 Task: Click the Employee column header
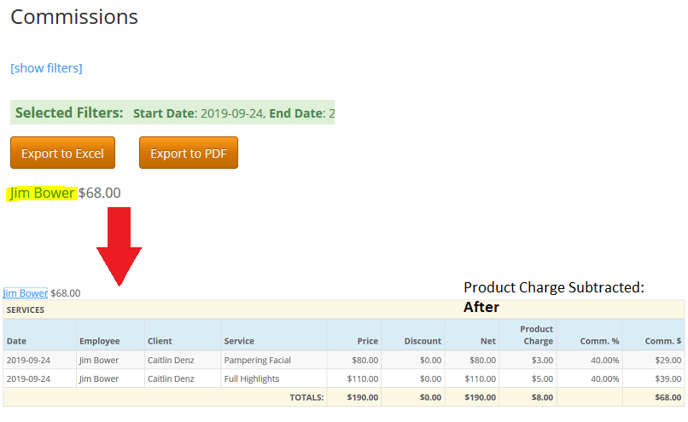100,341
